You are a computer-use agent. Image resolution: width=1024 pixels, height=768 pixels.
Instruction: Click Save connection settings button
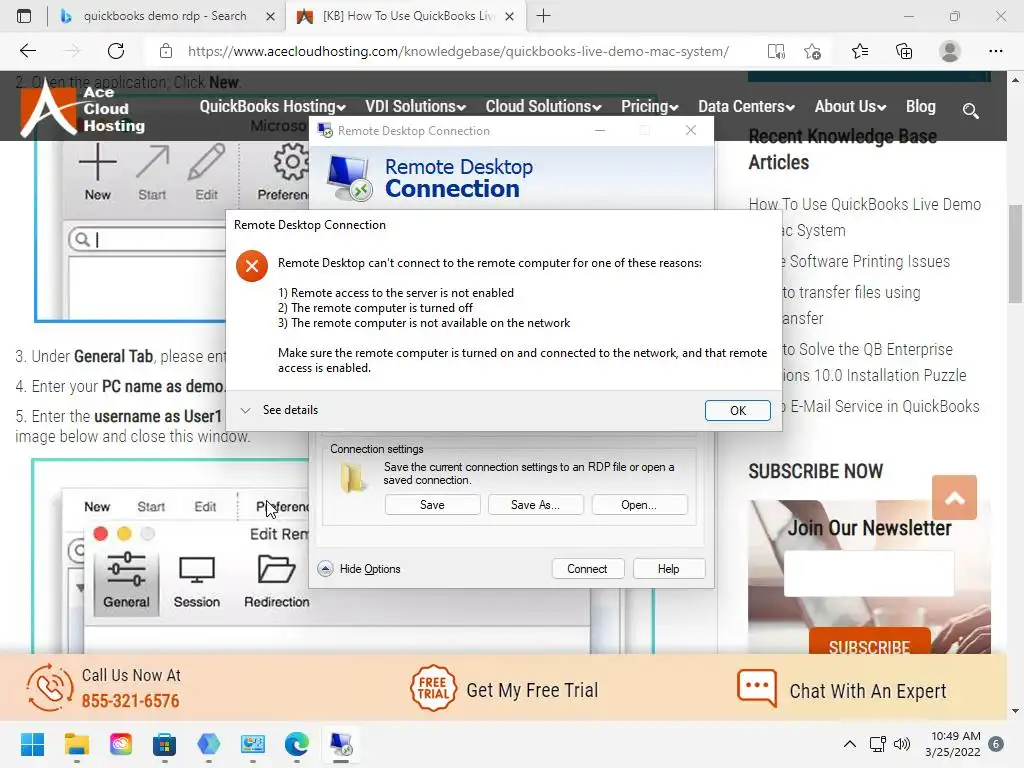click(432, 505)
